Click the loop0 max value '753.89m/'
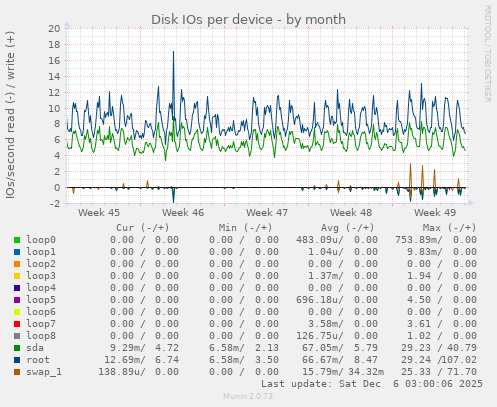This screenshot has width=497, height=407. pyautogui.click(x=419, y=240)
